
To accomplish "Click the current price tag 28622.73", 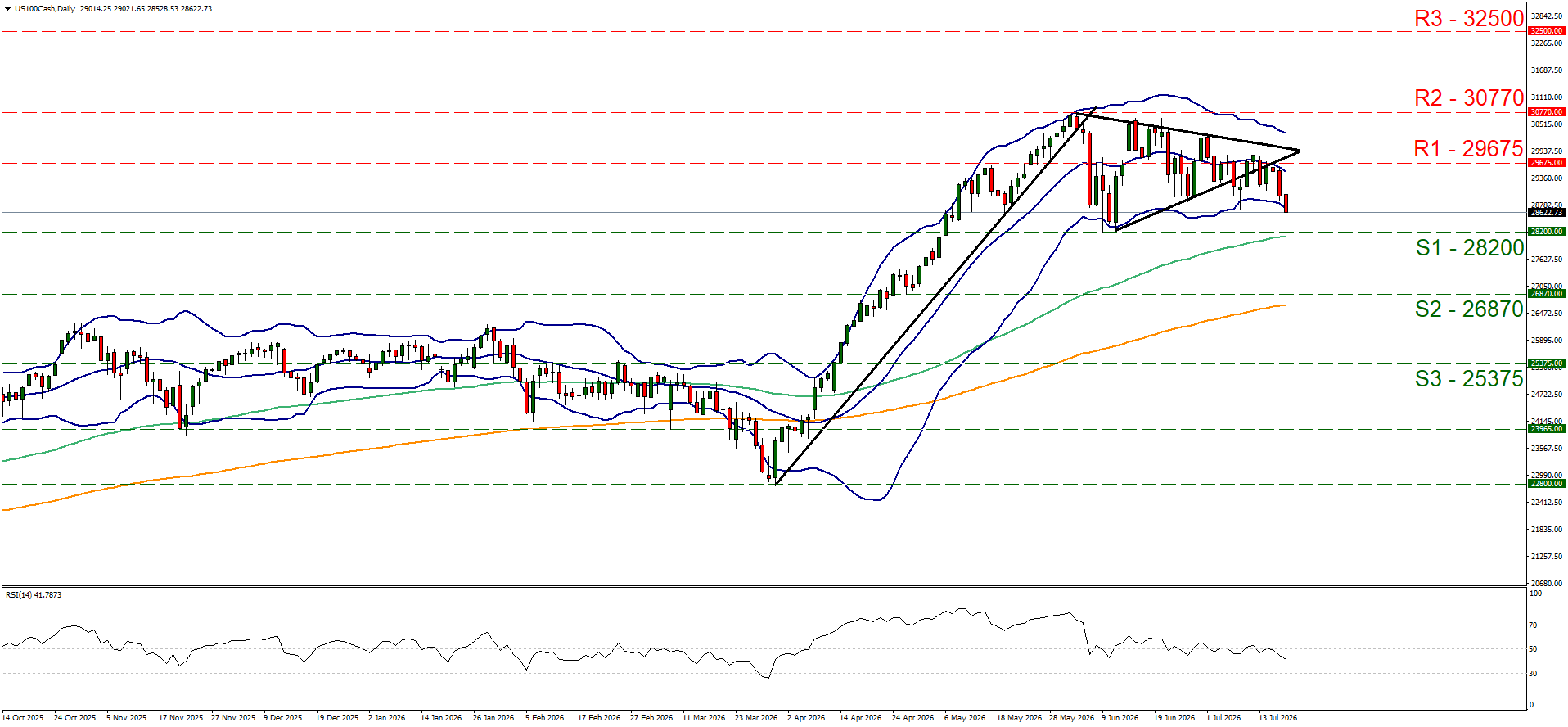I will coord(1546,213).
